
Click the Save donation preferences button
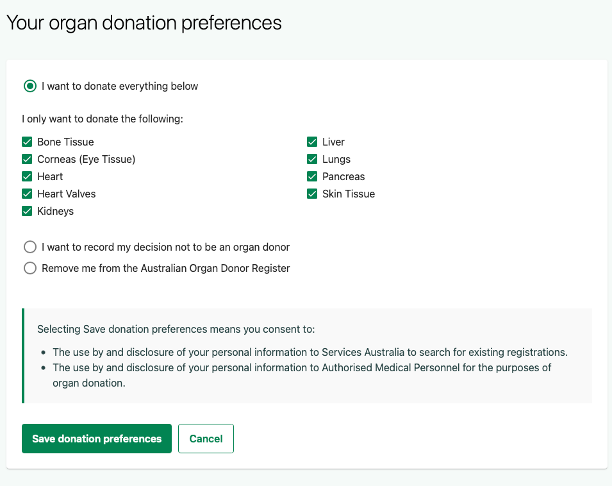[97, 439]
